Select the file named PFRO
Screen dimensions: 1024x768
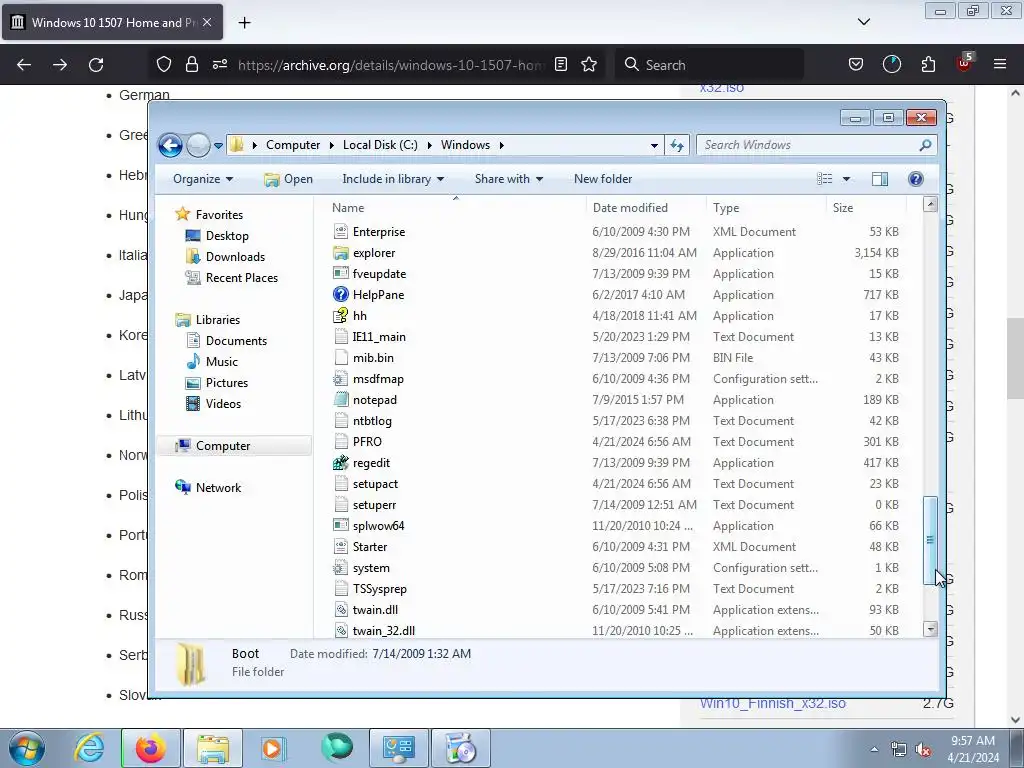tap(367, 442)
